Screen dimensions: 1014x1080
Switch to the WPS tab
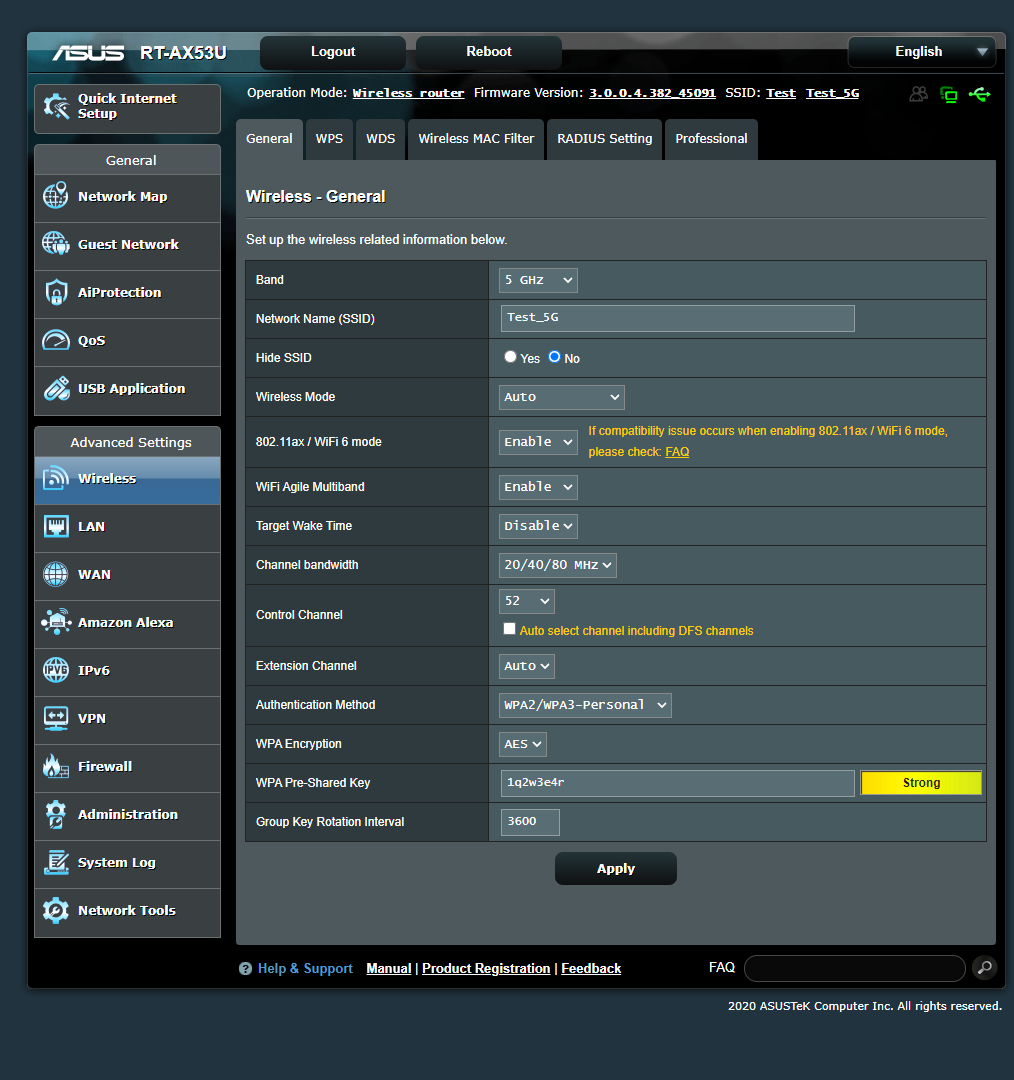(x=329, y=139)
